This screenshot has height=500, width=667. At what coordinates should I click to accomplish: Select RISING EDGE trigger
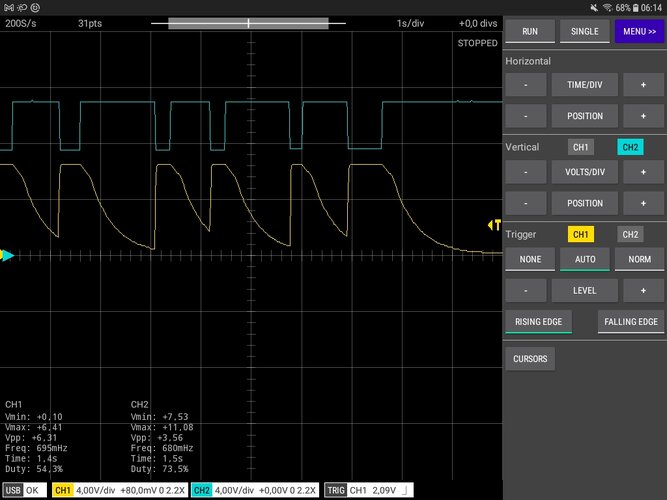click(538, 322)
